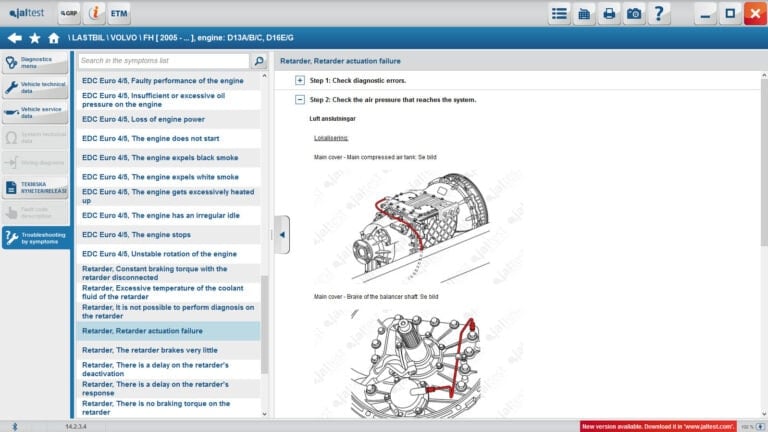Image resolution: width=768 pixels, height=432 pixels.
Task: Select The retarder brakes very little
Action: point(168,350)
